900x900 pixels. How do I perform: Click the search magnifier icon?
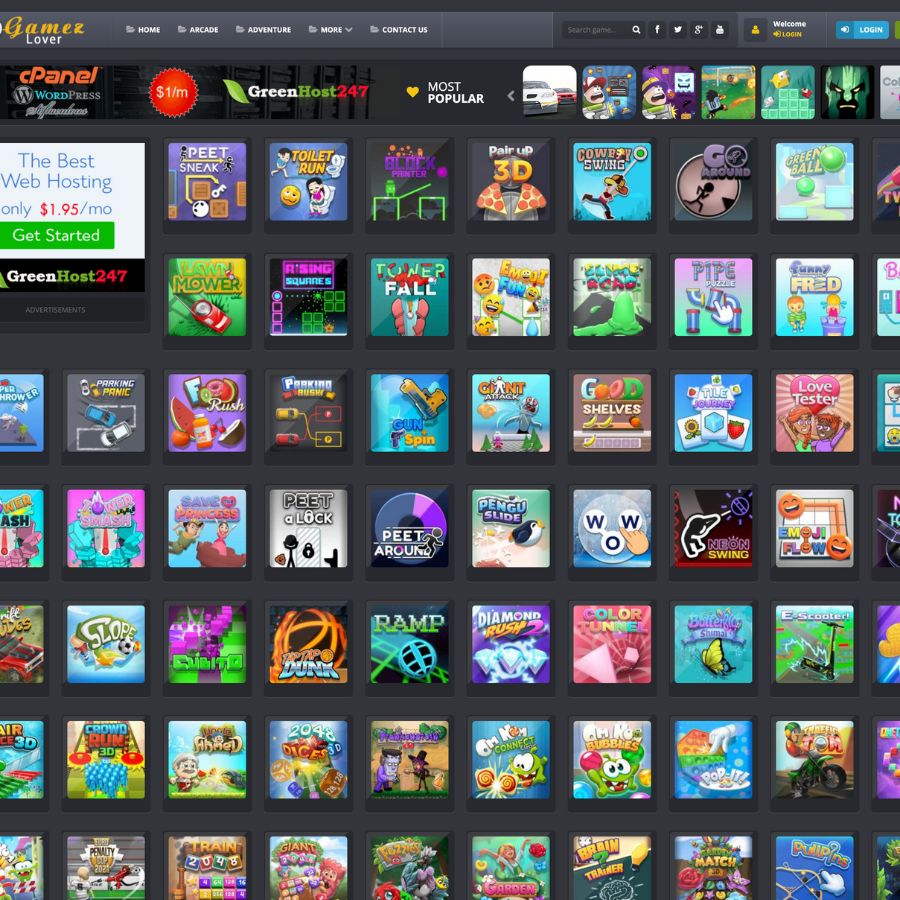637,30
